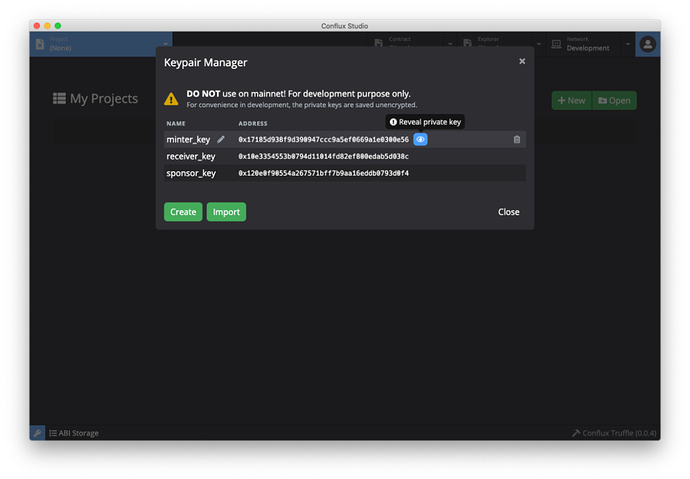The image size is (690, 479).
Task: Select the sponsor_key row
Action: [x=191, y=174]
